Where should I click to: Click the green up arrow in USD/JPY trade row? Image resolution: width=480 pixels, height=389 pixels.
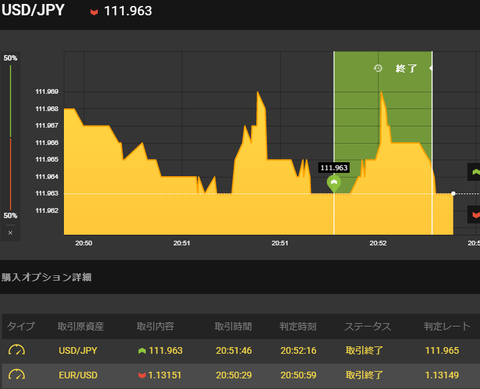coord(142,351)
